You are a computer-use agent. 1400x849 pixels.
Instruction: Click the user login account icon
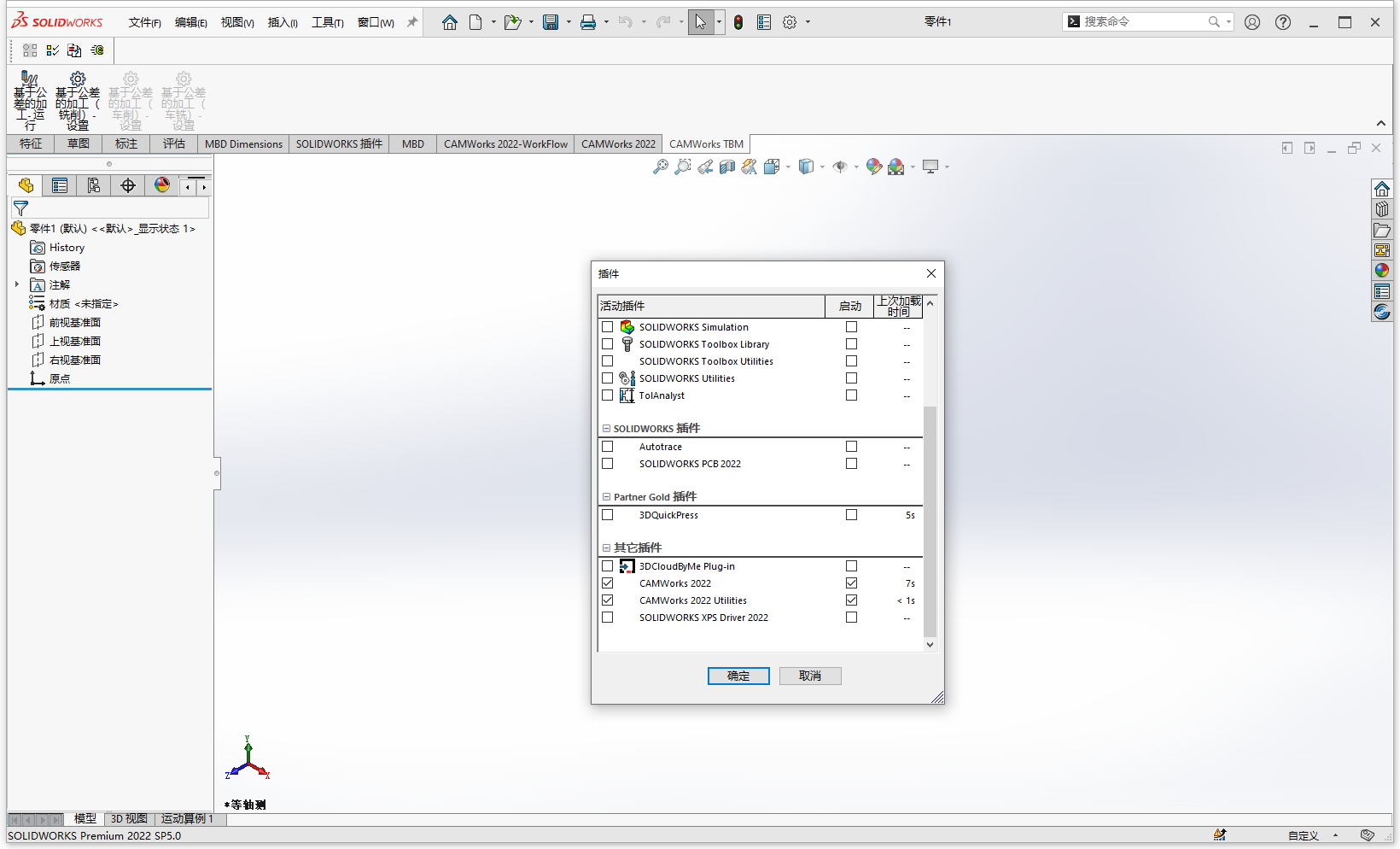(1252, 22)
